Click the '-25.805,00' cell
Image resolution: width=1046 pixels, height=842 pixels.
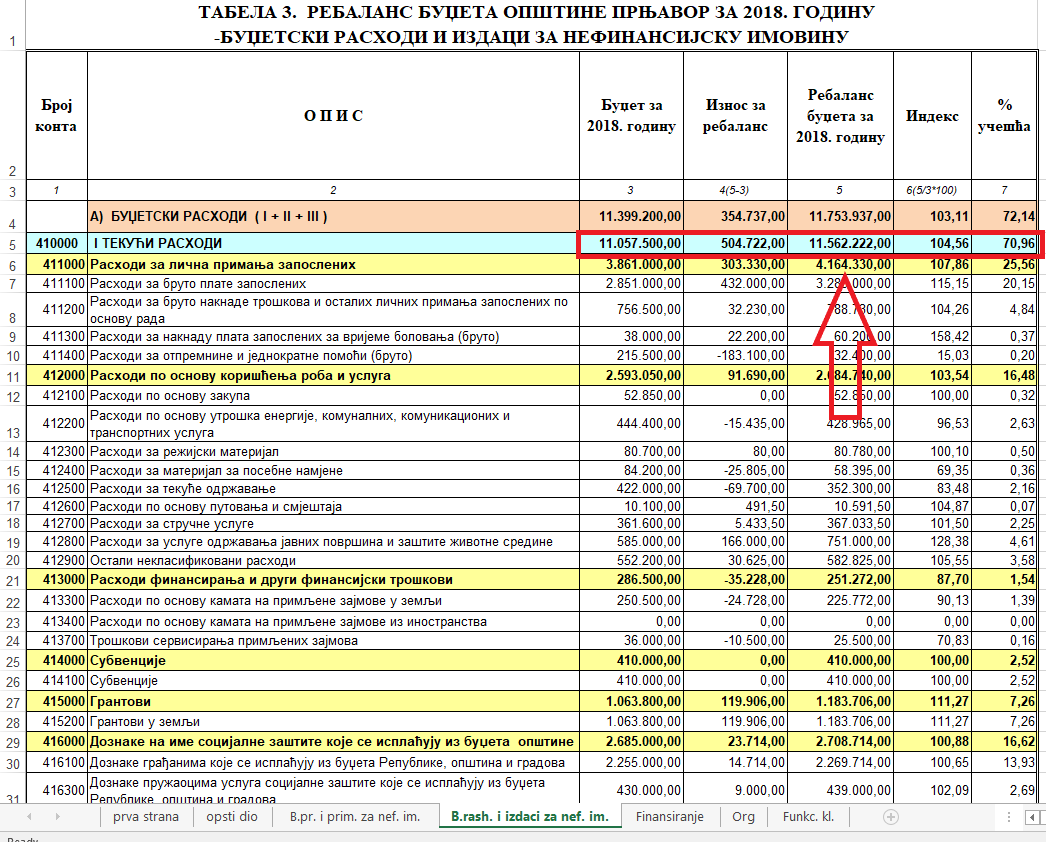(x=736, y=470)
